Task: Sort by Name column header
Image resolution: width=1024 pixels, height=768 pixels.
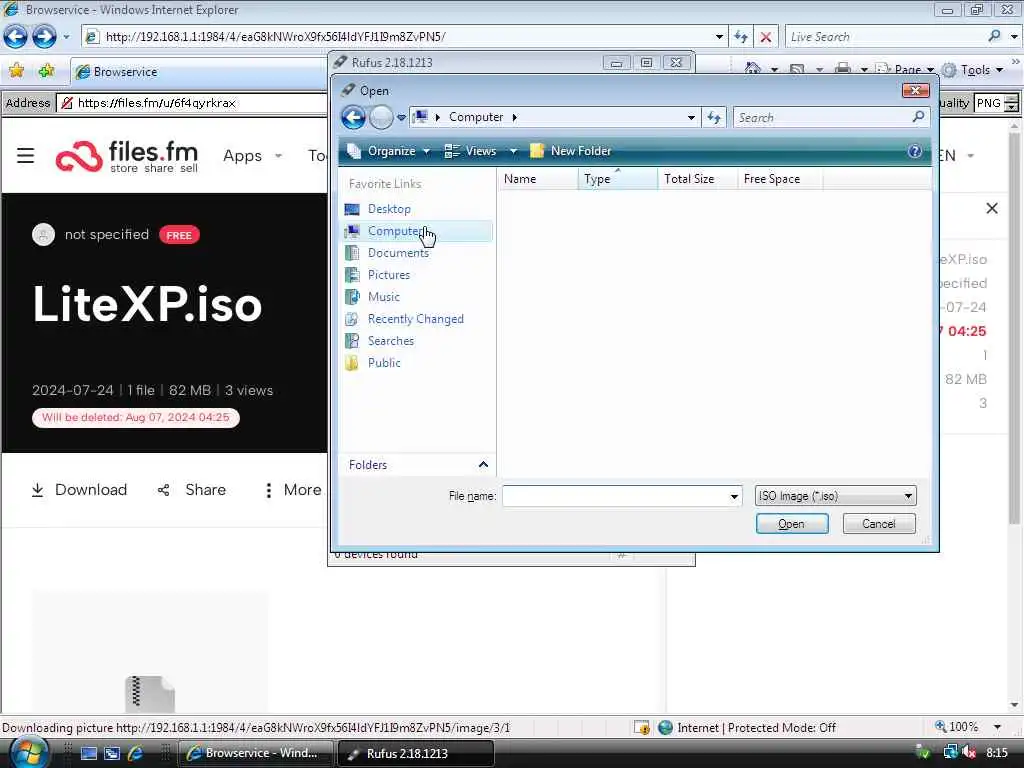Action: pos(538,179)
